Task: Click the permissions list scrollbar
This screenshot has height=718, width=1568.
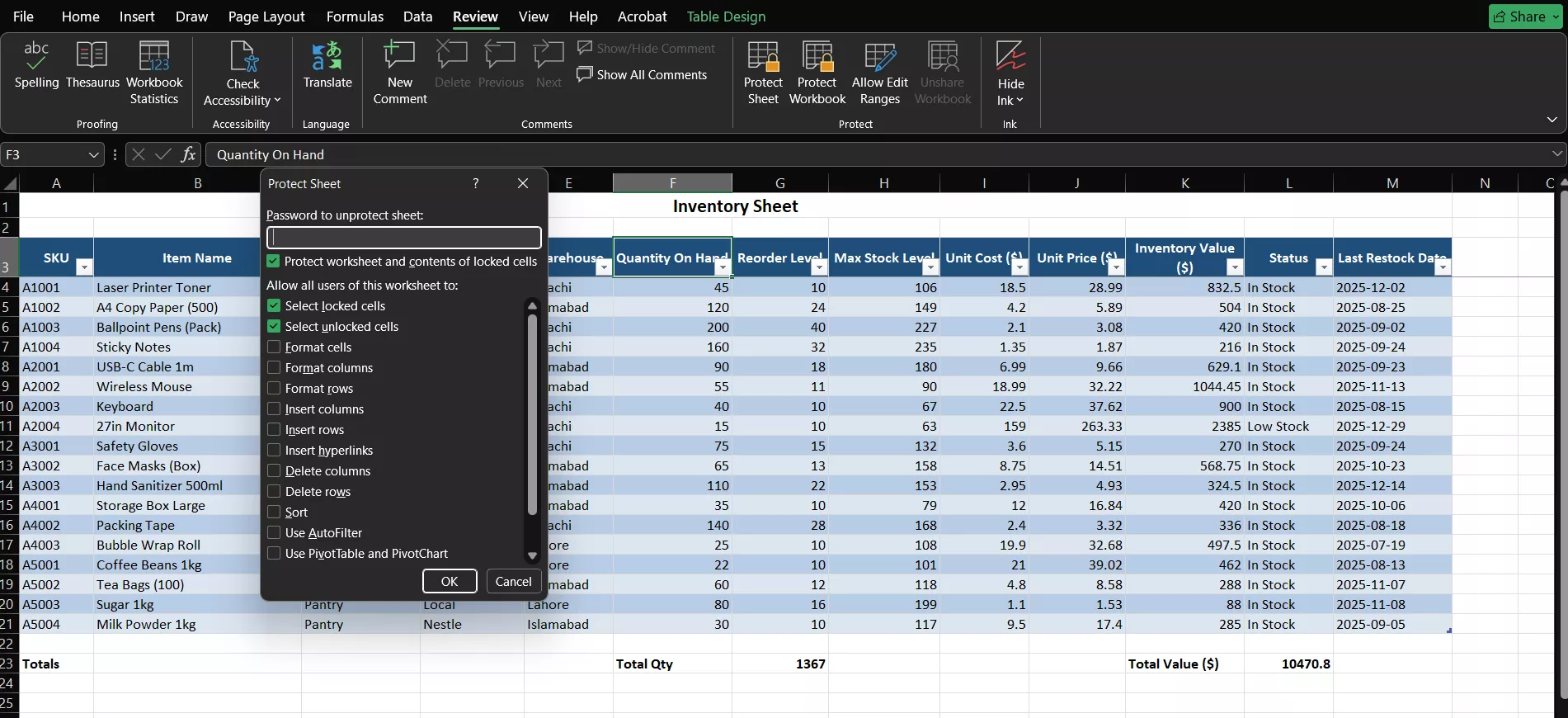Action: (x=532, y=413)
